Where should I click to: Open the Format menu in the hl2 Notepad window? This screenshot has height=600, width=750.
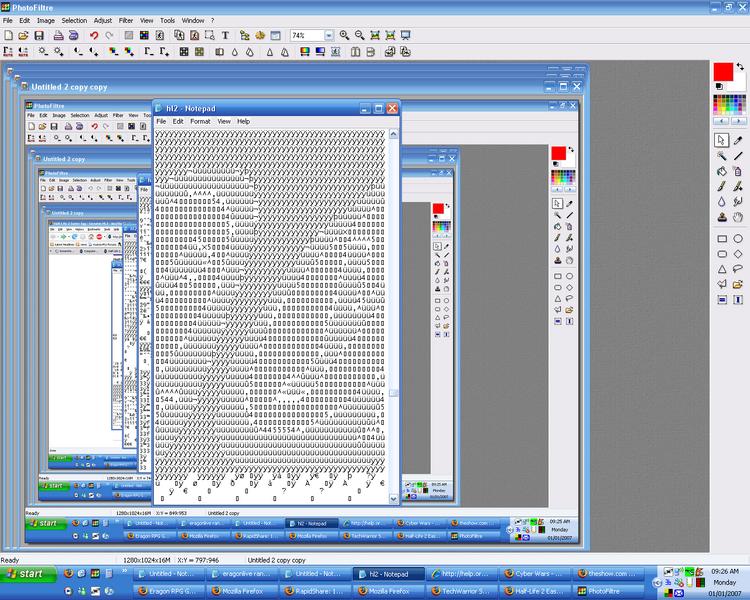(200, 121)
